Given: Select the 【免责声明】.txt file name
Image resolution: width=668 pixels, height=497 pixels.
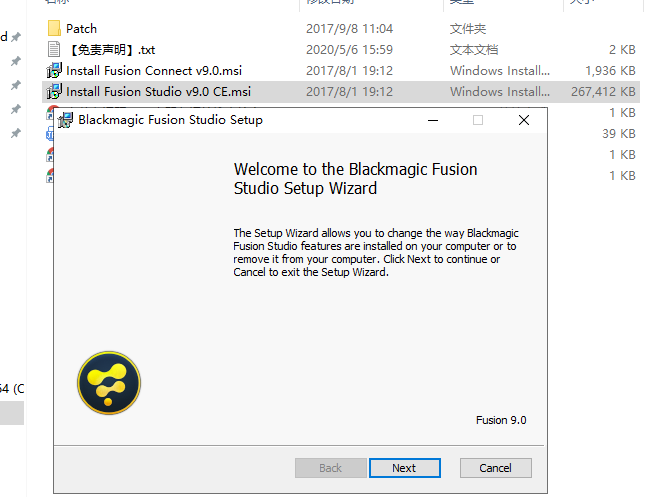Looking at the screenshot, I should click(111, 50).
